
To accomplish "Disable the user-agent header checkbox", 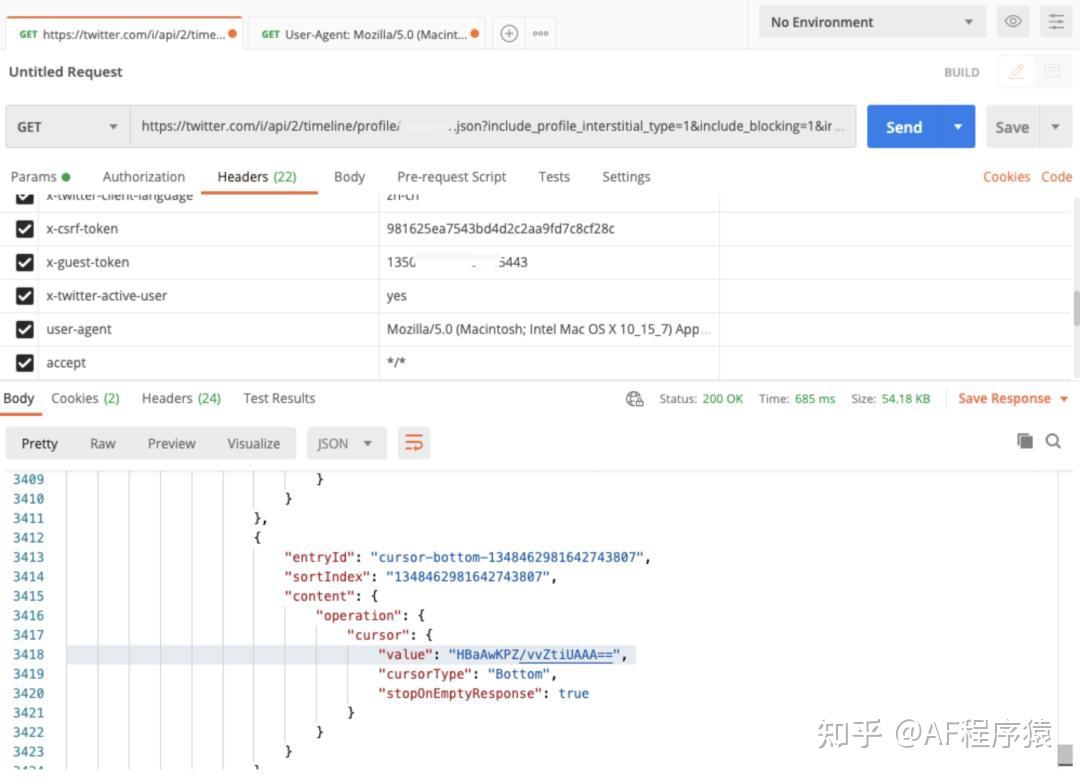I will pyautogui.click(x=24, y=329).
